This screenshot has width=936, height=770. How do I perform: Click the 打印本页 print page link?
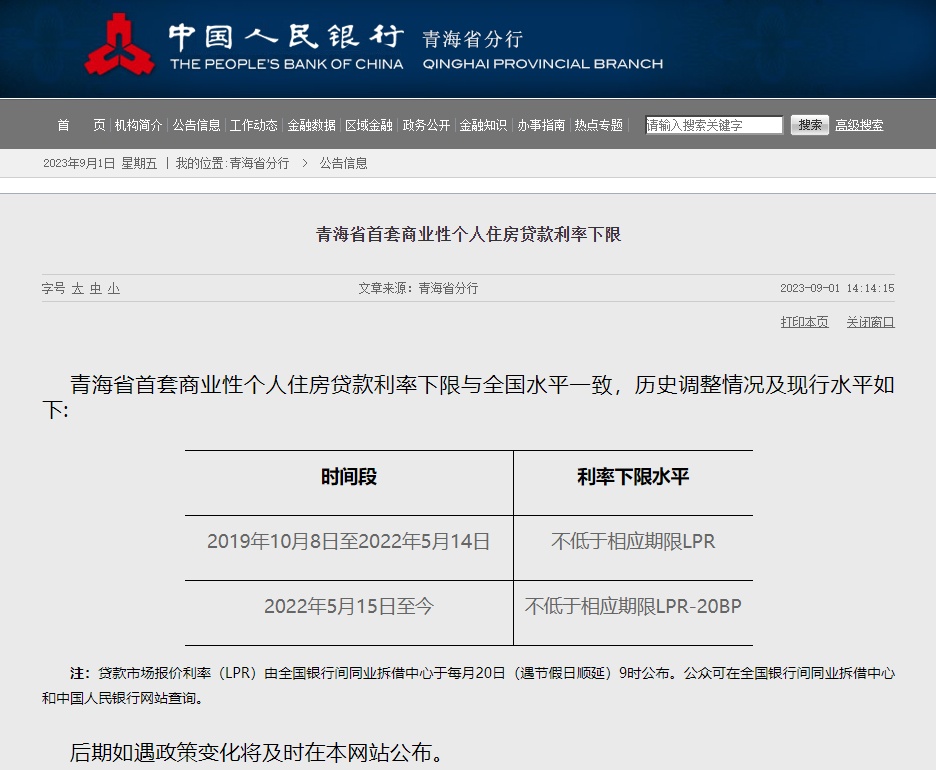(804, 322)
